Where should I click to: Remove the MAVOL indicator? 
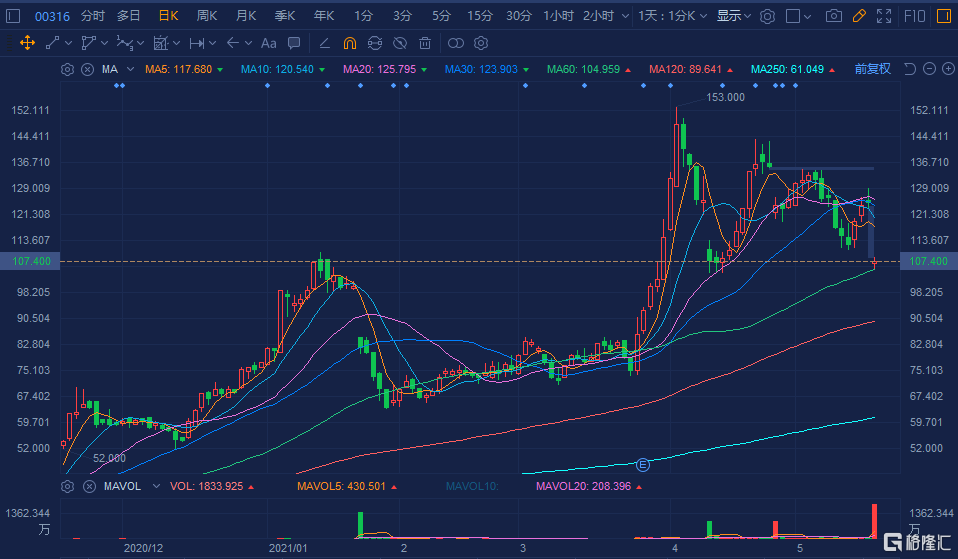pos(87,487)
